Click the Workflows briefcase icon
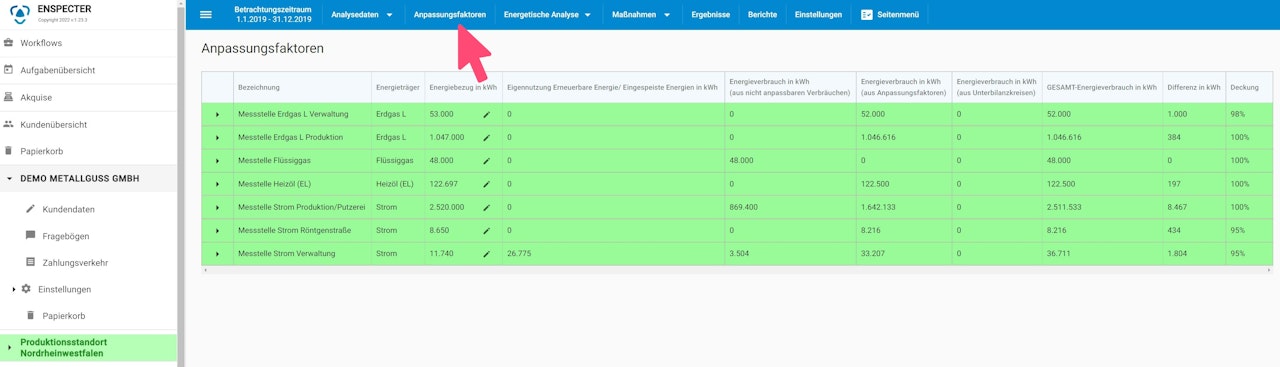Viewport: 1280px width, 367px height. (9, 43)
